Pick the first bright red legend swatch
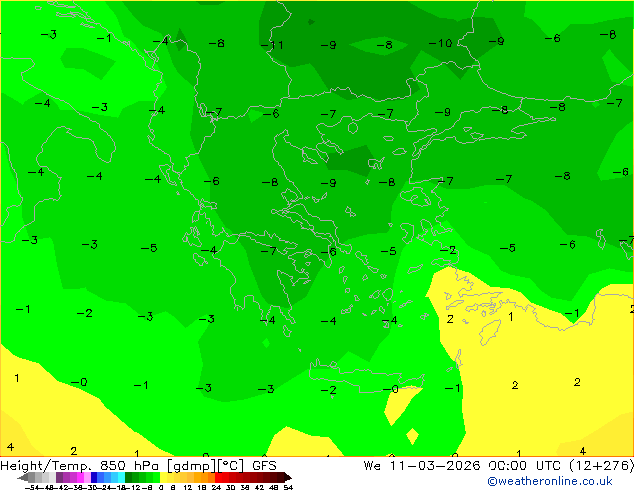This screenshot has height=490, width=634. [x=218, y=477]
